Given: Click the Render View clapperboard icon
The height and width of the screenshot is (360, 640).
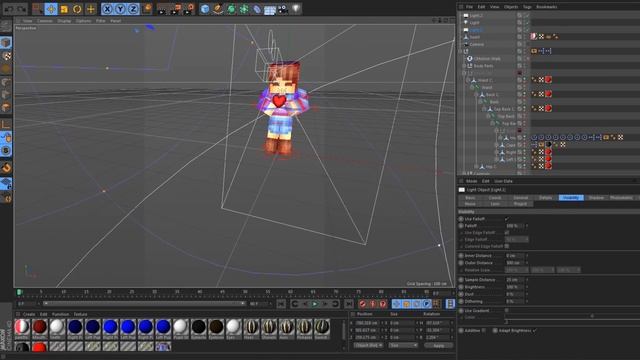Looking at the screenshot, I should [x=163, y=9].
